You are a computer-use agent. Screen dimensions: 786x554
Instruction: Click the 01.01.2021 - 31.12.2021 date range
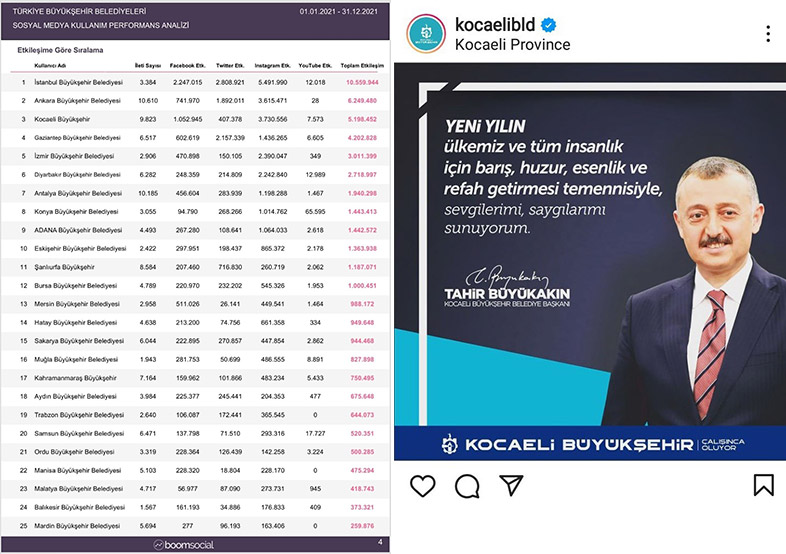pyautogui.click(x=342, y=10)
